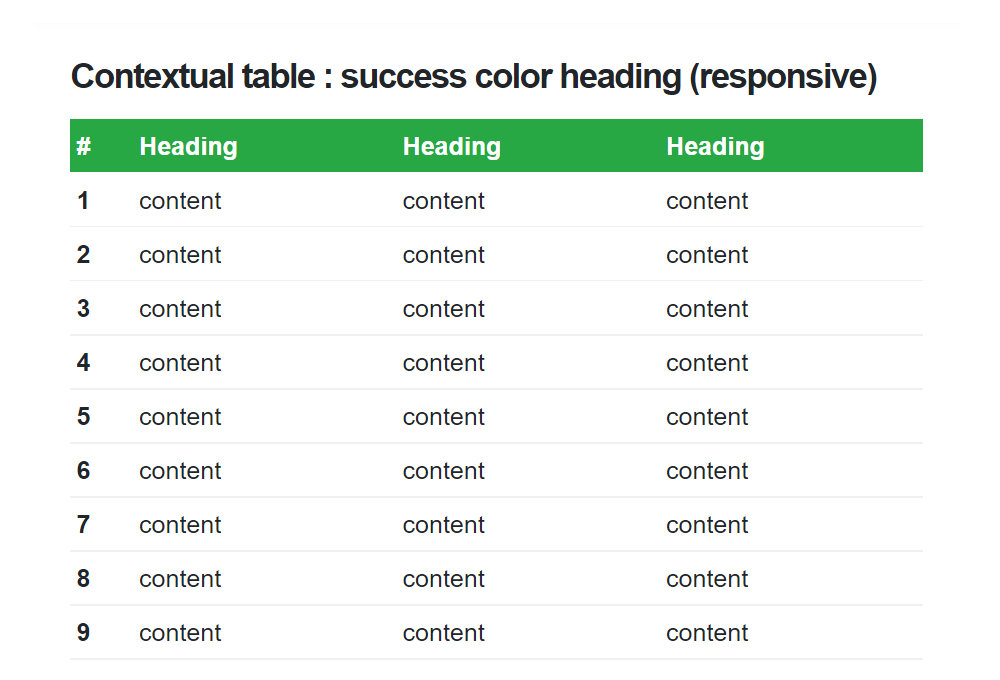
Task: Click third column content in row 5
Action: (x=707, y=417)
